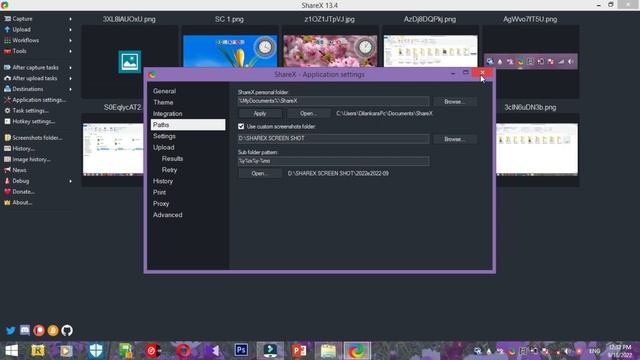640x360 pixels.
Task: Open the ShareX personal folder
Action: pyautogui.click(x=309, y=113)
